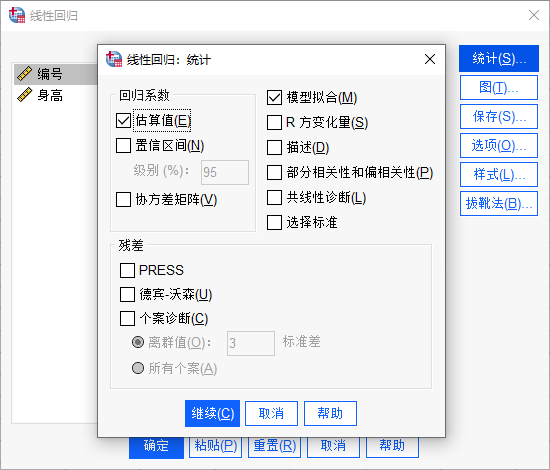Screen dimensions: 550x470
Task: Enable 部分相关性和偏相关性(P) checkbox
Action: (274, 172)
